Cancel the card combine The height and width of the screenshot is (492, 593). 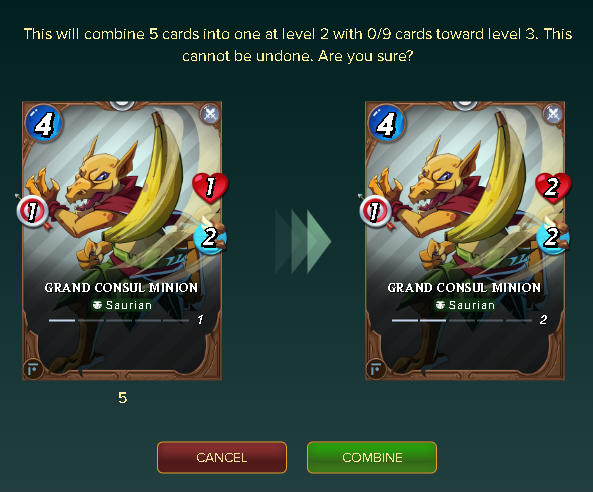(222, 457)
